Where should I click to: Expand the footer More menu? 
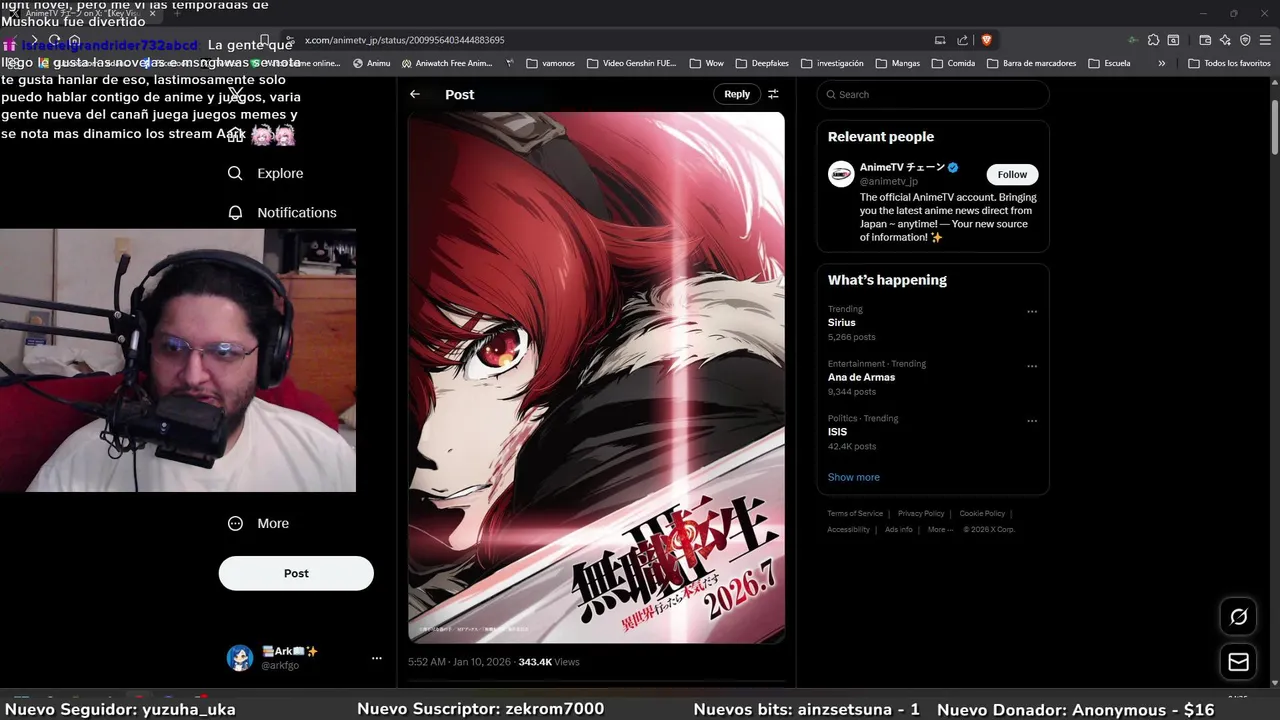pyautogui.click(x=940, y=530)
